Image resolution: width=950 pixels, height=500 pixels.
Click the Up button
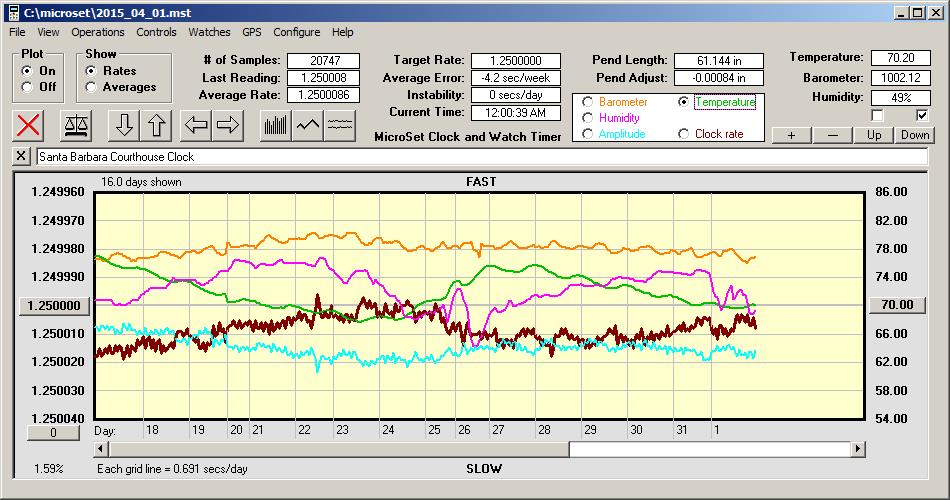point(874,135)
